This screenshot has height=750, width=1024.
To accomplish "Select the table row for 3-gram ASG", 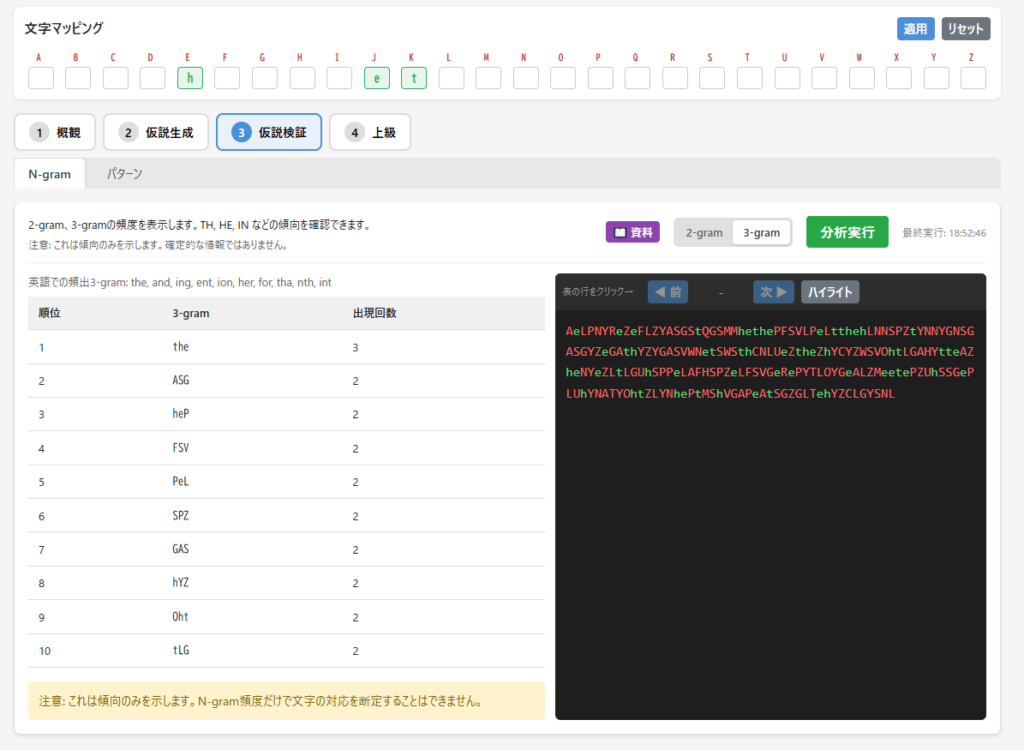I will point(286,381).
